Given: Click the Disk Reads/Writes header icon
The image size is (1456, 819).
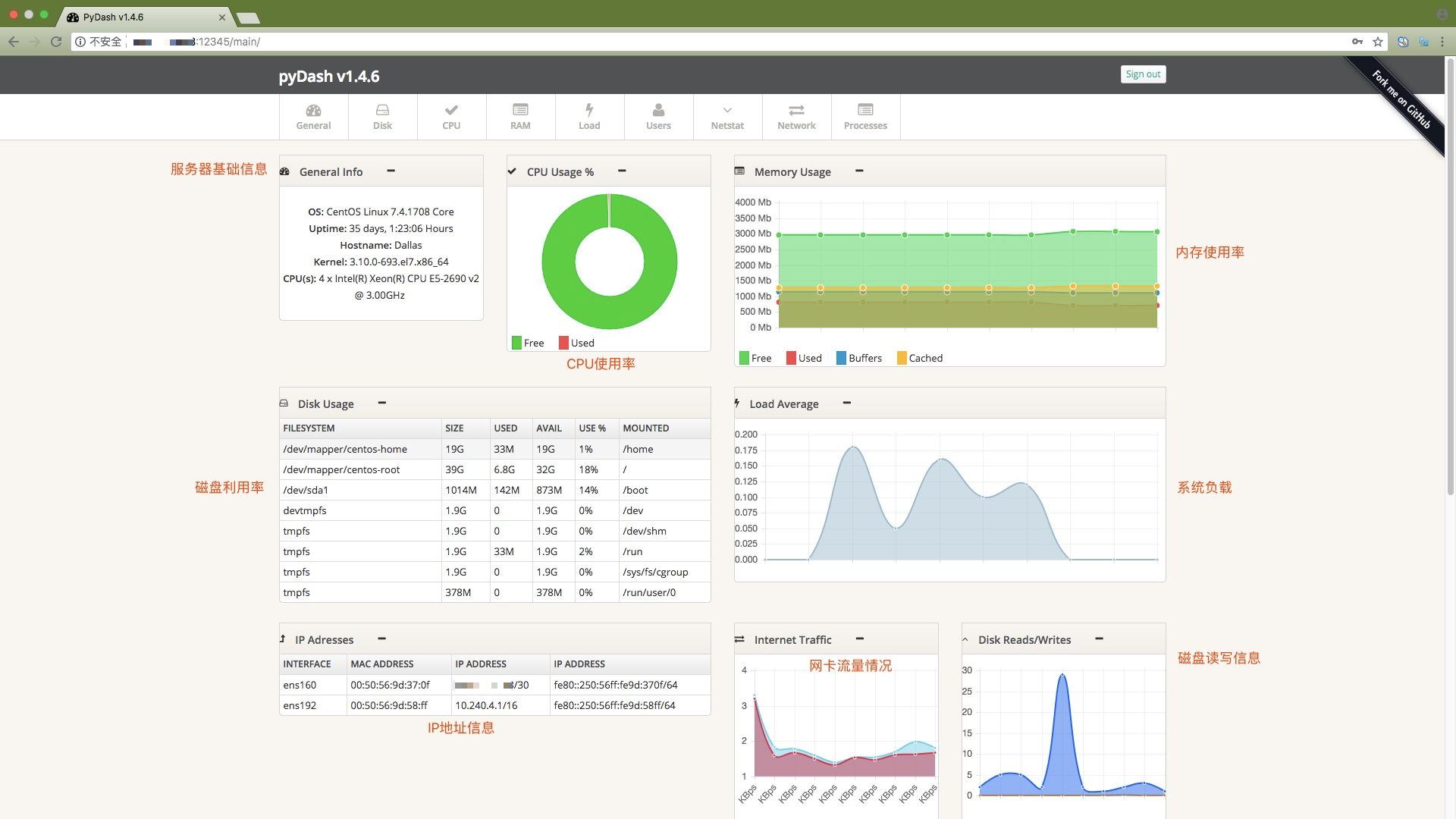Looking at the screenshot, I should coord(965,639).
